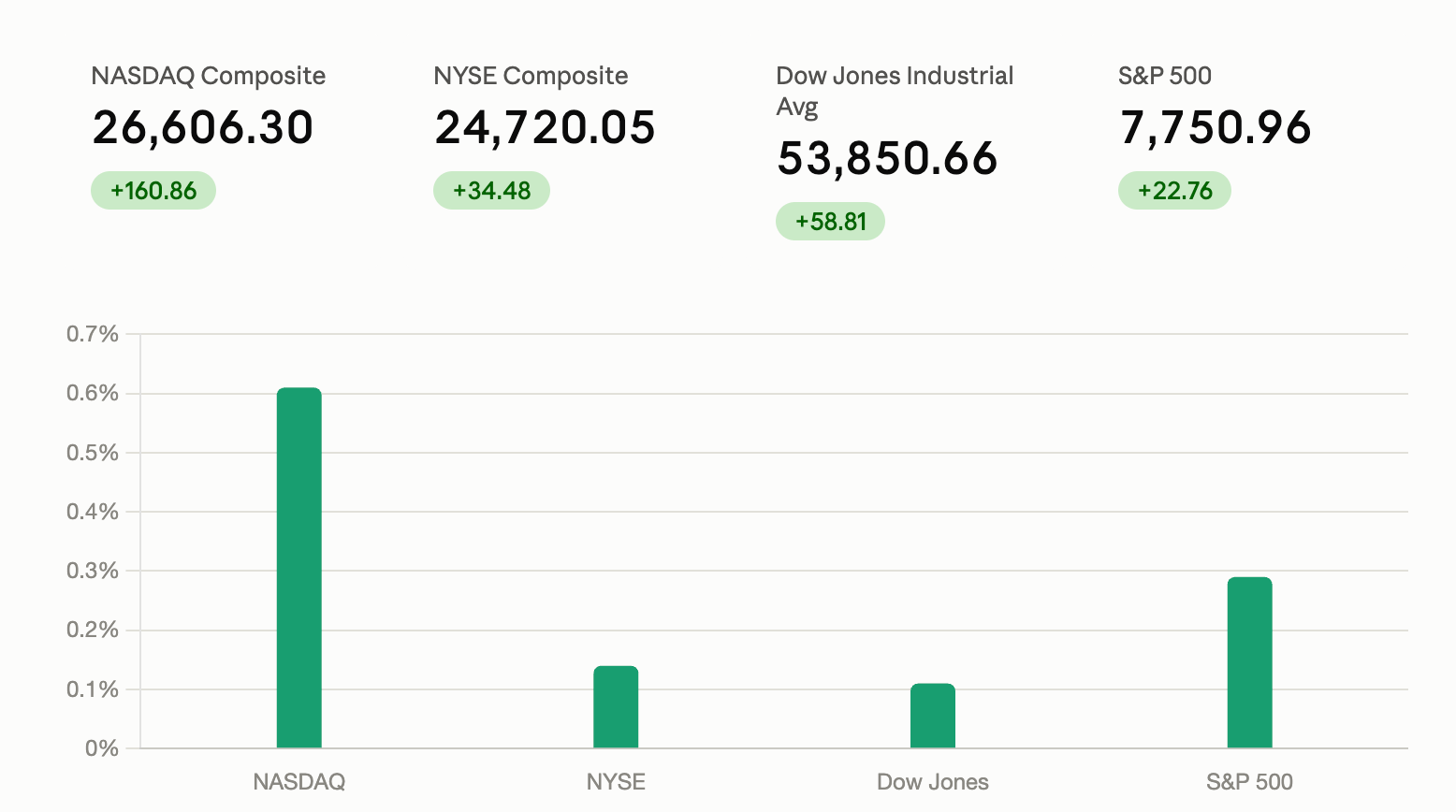Viewport: 1456px width, 812px height.
Task: Click the 0% y-axis label
Action: pos(102,748)
